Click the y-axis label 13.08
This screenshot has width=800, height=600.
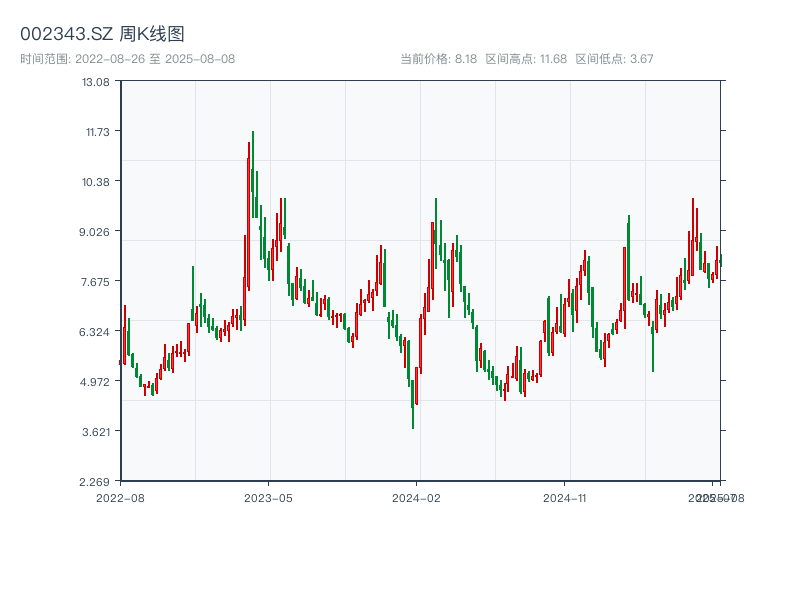(x=96, y=82)
